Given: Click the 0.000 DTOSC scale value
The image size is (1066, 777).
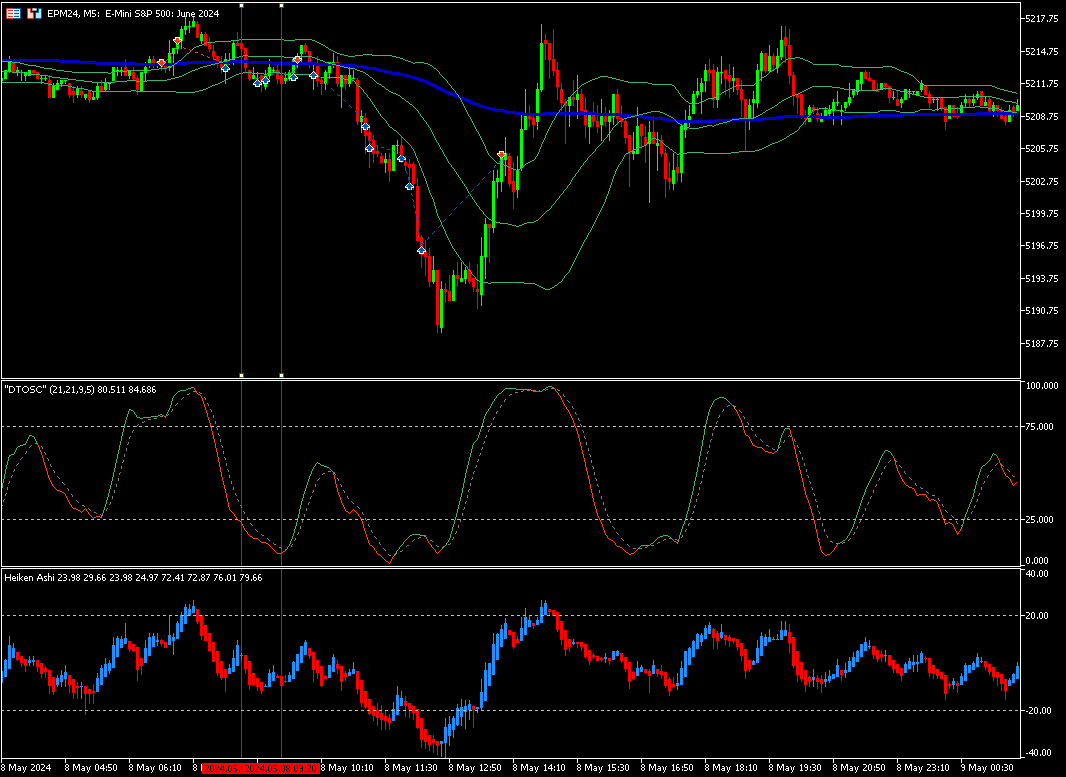Looking at the screenshot, I should (x=1039, y=561).
